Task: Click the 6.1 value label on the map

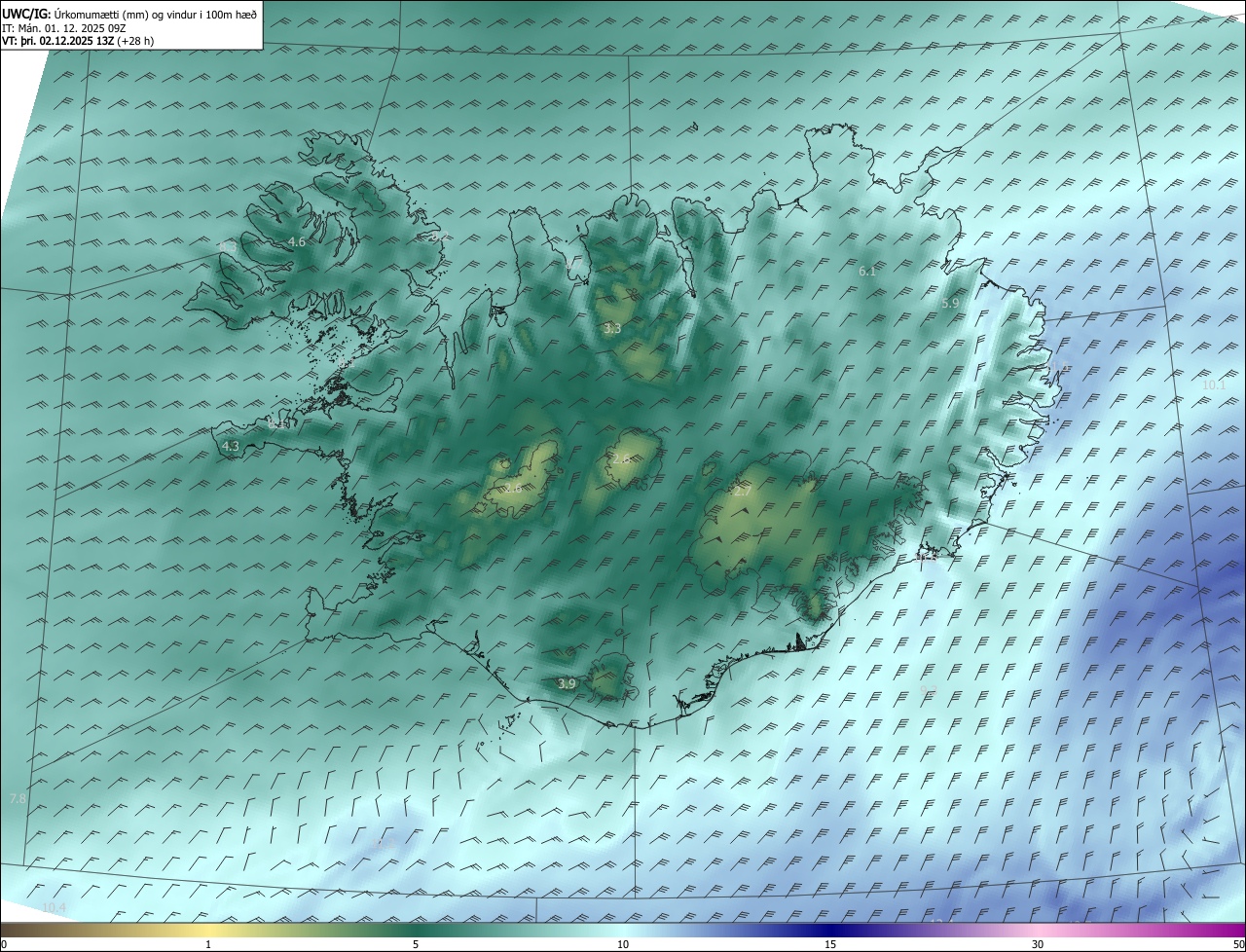Action: (867, 272)
